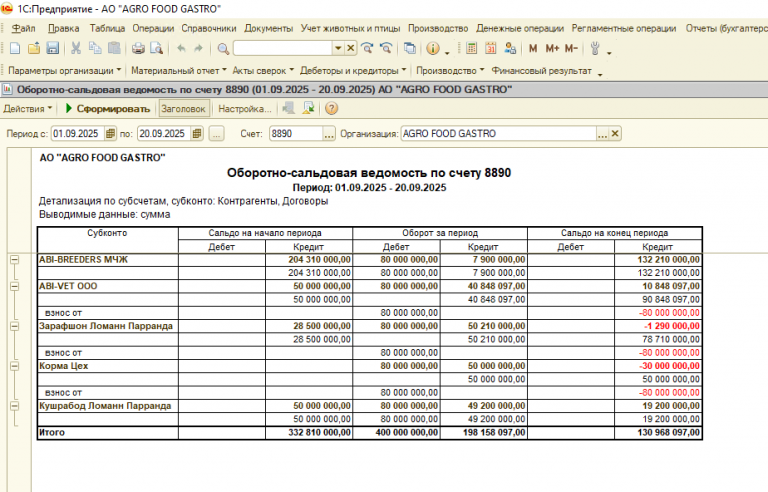Click the wrench tools icon

point(595,48)
